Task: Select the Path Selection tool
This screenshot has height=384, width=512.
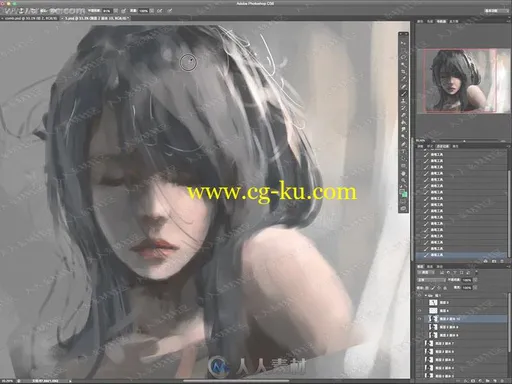Action: 403,159
